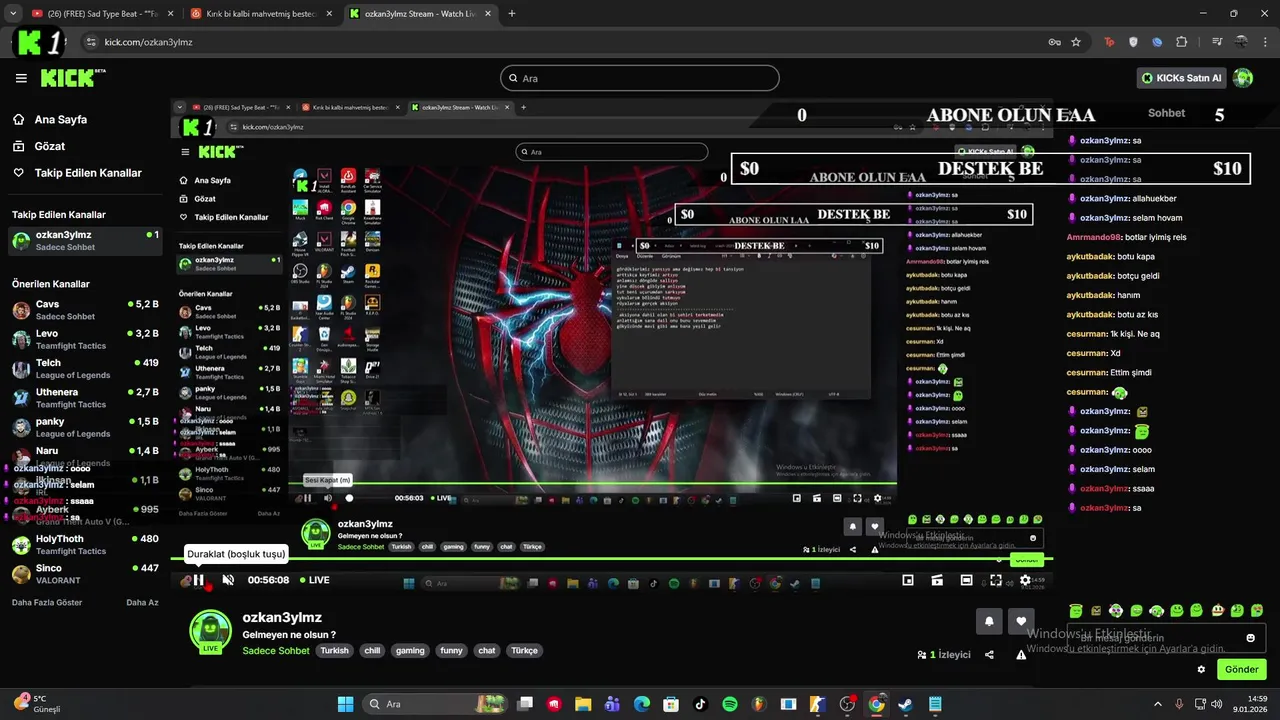Open Task View from the taskbar
This screenshot has height=720, width=1280.
point(525,704)
